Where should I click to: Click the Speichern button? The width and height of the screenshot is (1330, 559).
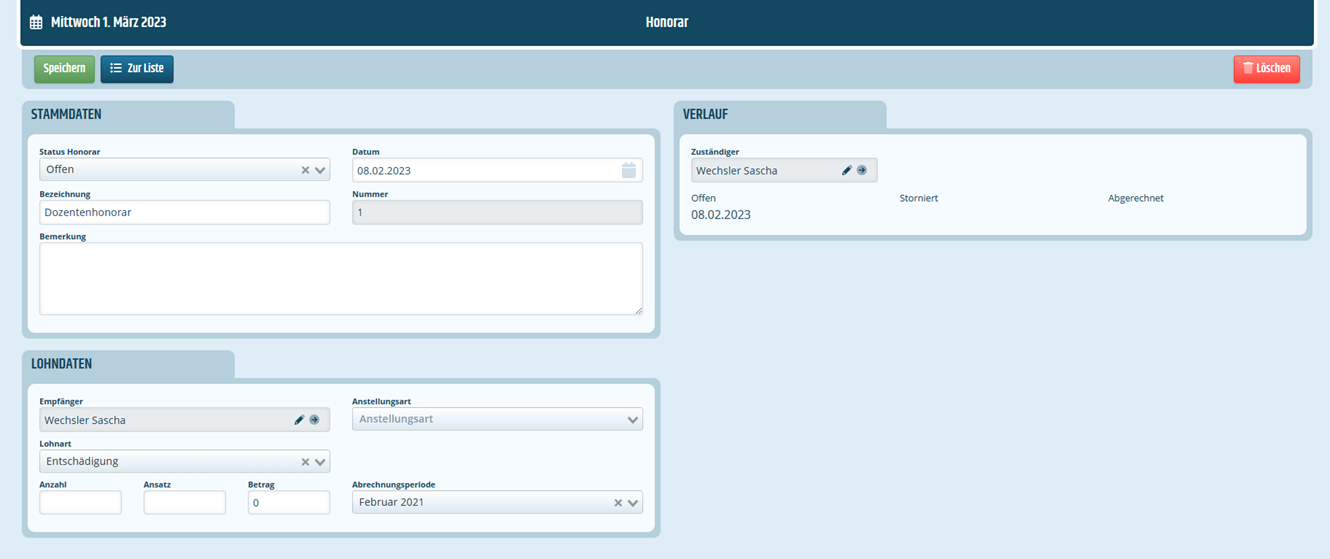[x=65, y=68]
